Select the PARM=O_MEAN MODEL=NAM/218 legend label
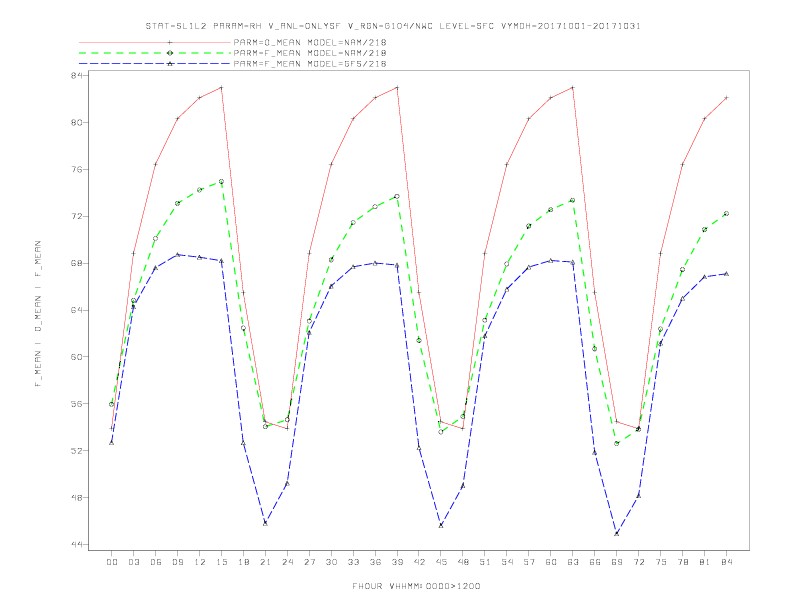 tap(310, 42)
